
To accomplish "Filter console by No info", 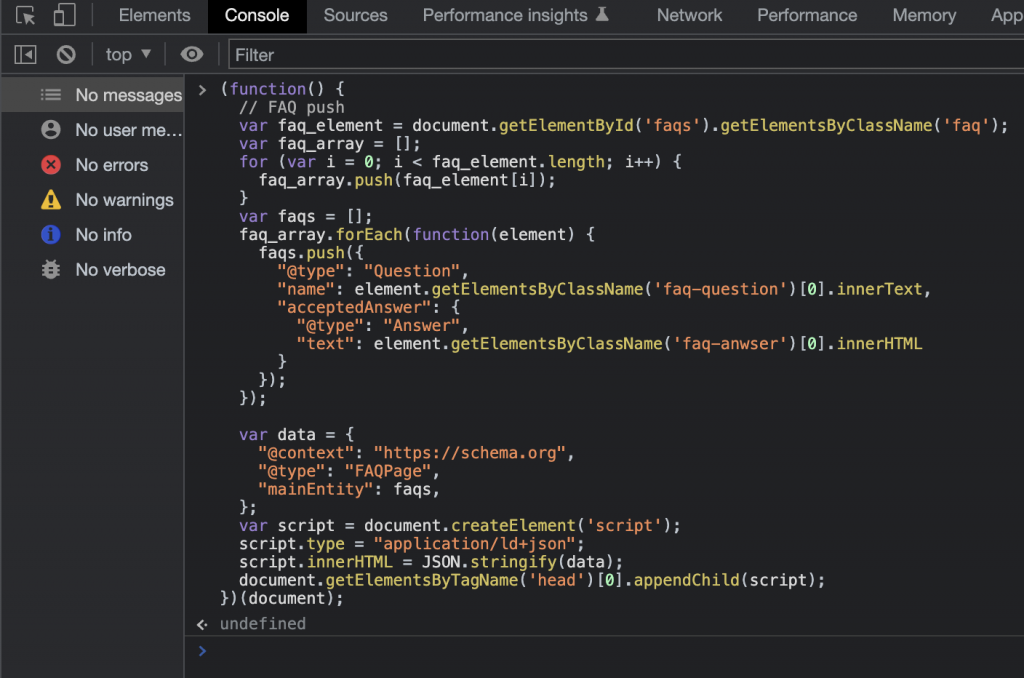I will pos(93,235).
